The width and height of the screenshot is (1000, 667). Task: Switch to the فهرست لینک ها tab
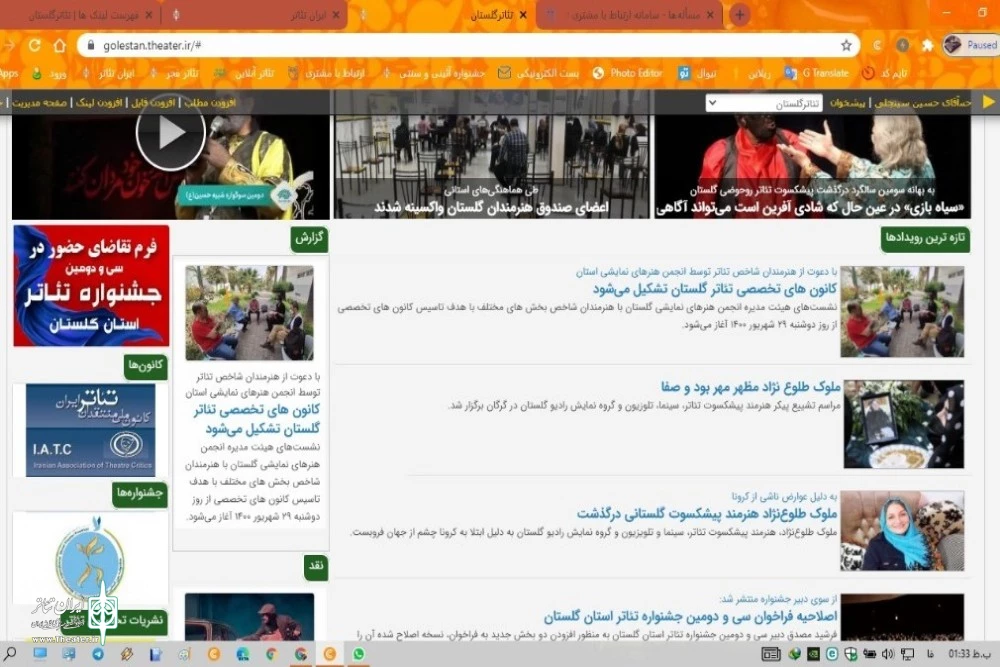pos(81,15)
